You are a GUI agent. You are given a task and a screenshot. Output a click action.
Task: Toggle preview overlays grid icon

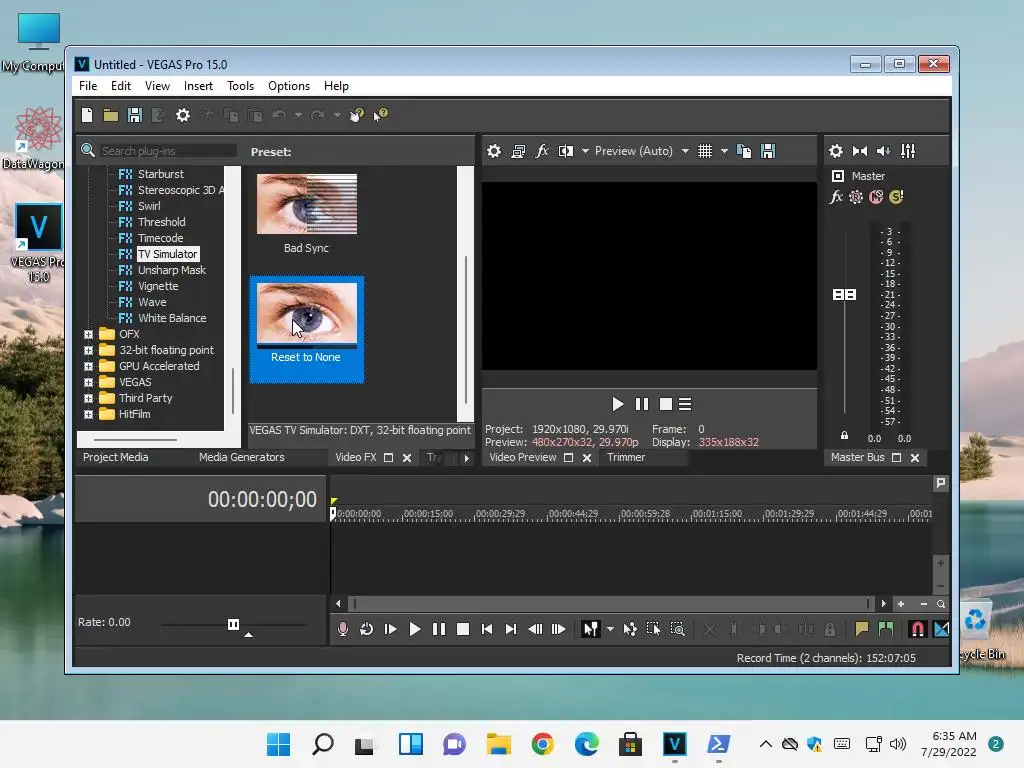(x=705, y=152)
